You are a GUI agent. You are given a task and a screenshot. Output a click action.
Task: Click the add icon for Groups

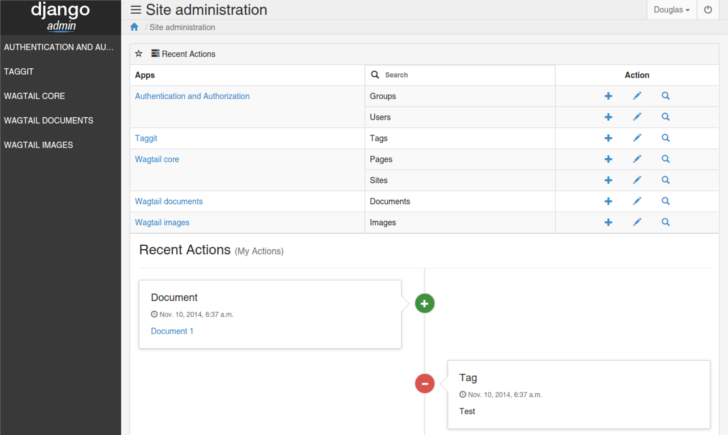[608, 96]
